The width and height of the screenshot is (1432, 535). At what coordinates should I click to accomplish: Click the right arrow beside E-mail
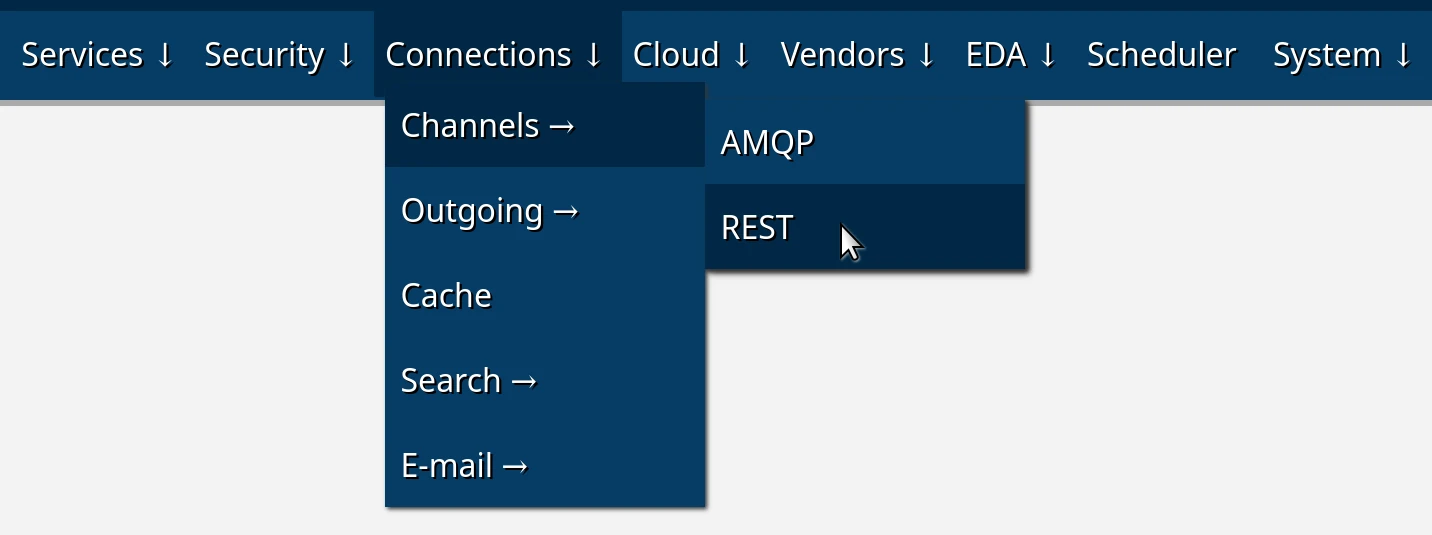515,467
